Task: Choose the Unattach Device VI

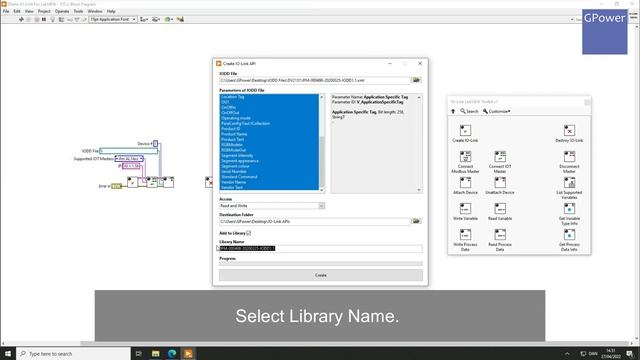Action: tap(500, 182)
